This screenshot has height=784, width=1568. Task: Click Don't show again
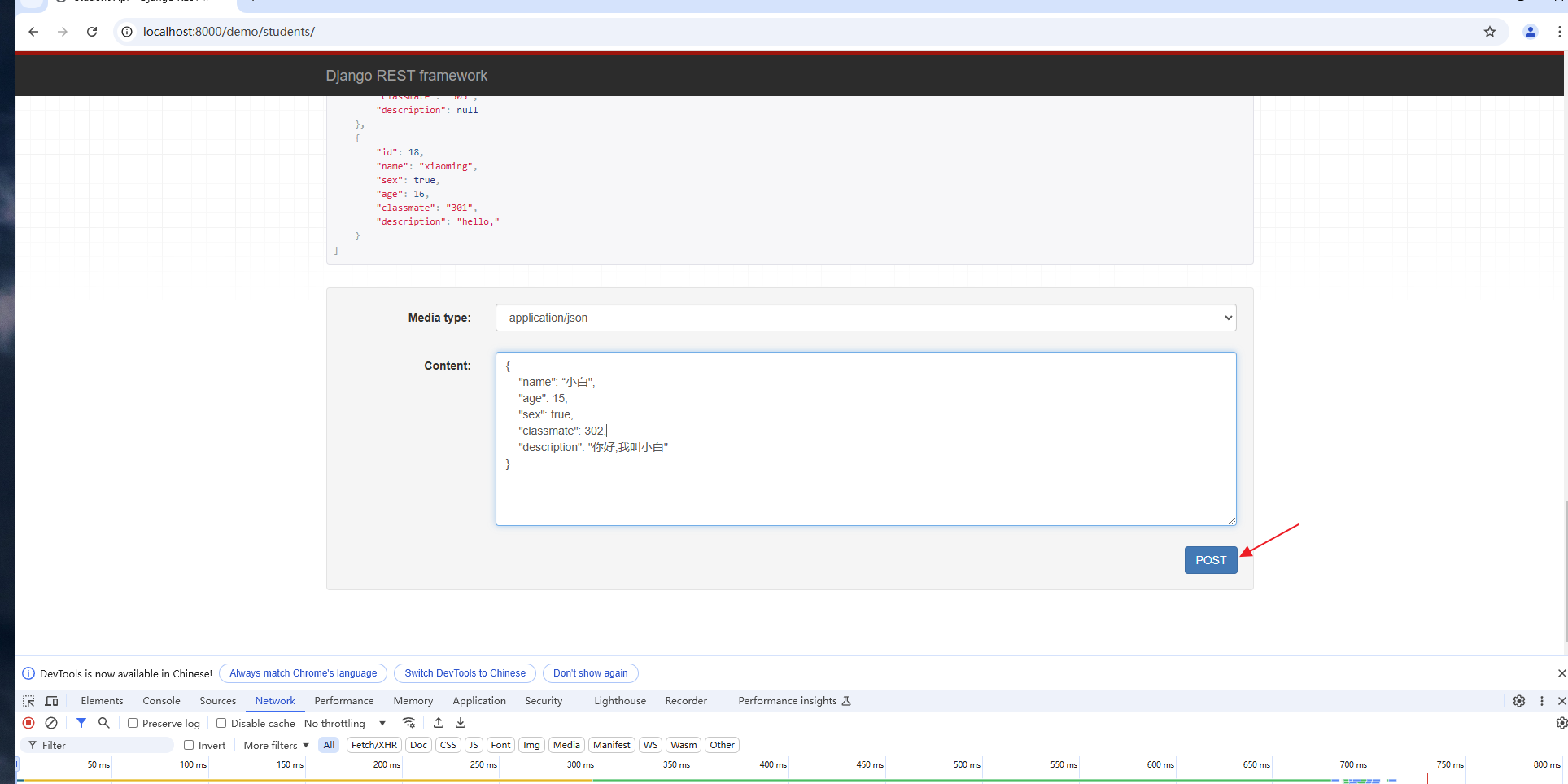point(590,673)
